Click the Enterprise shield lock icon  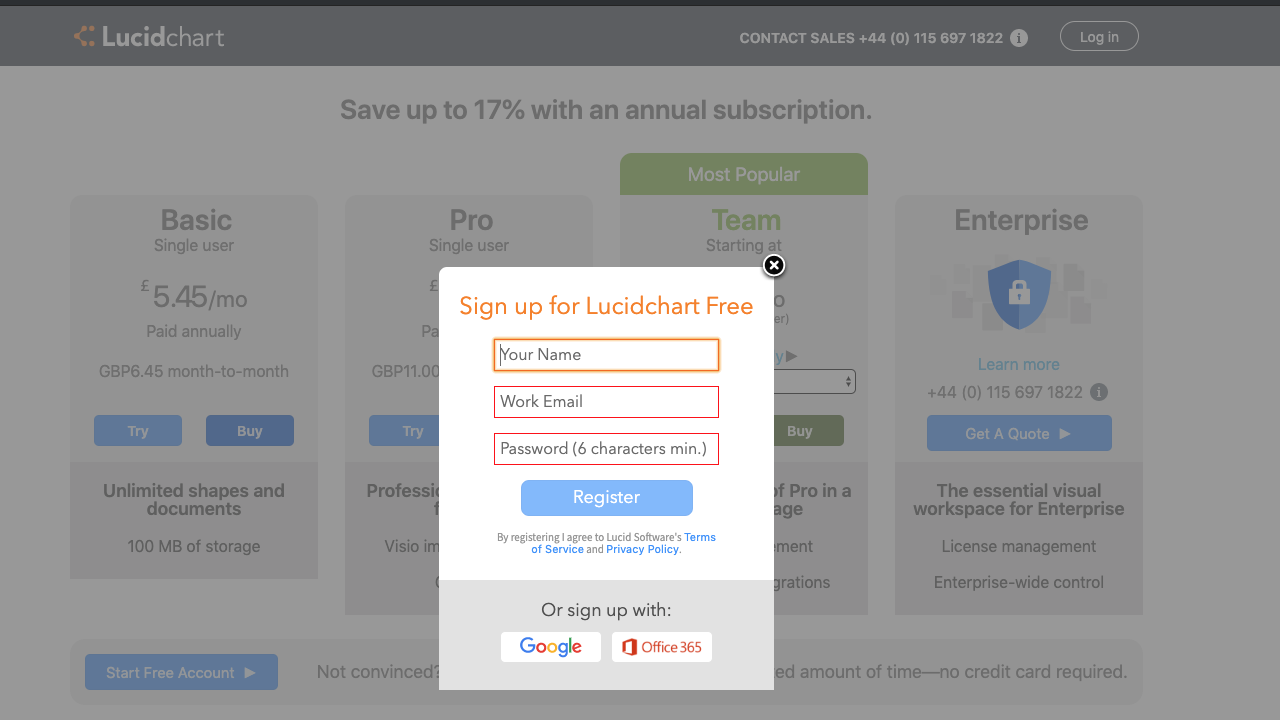coord(1019,294)
